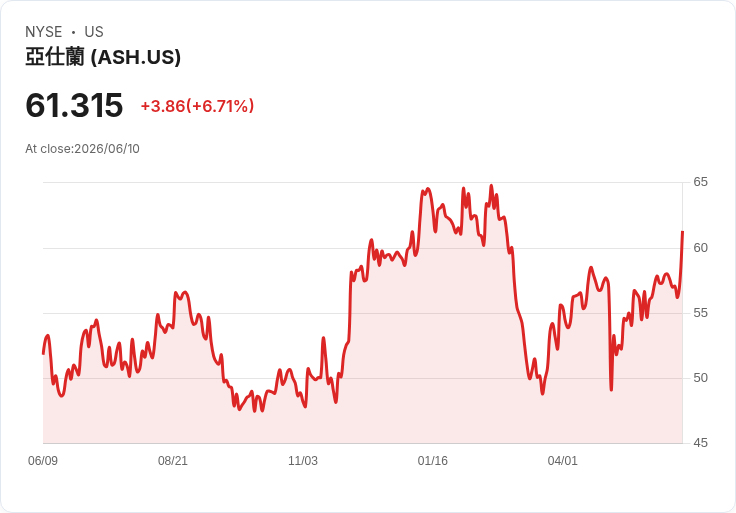Click the 65 y-axis price label
This screenshot has width=736, height=513.
(x=700, y=182)
